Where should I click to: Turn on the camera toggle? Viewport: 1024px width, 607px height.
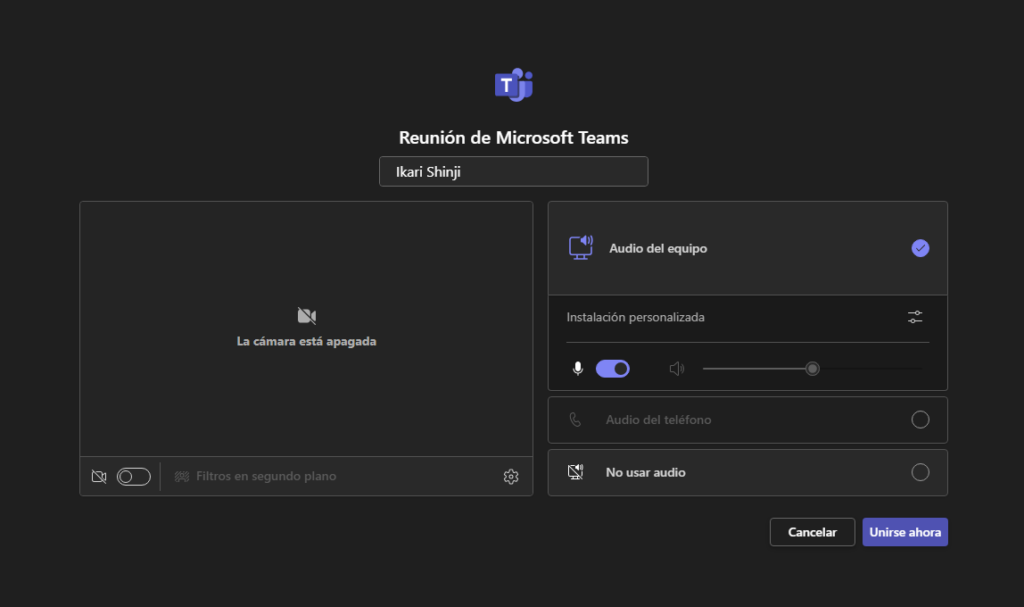click(134, 476)
